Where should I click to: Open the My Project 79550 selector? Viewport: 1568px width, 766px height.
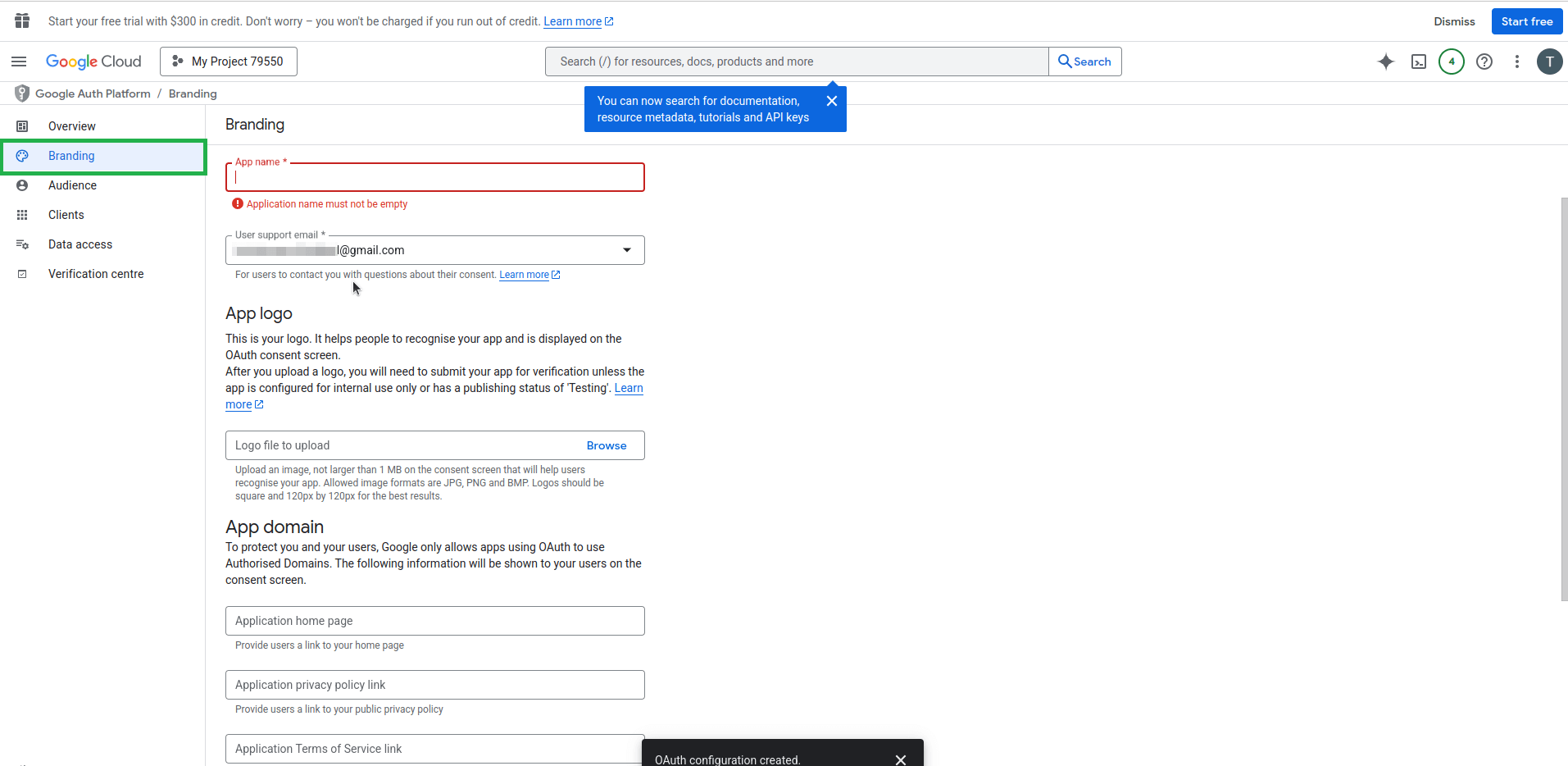[229, 62]
